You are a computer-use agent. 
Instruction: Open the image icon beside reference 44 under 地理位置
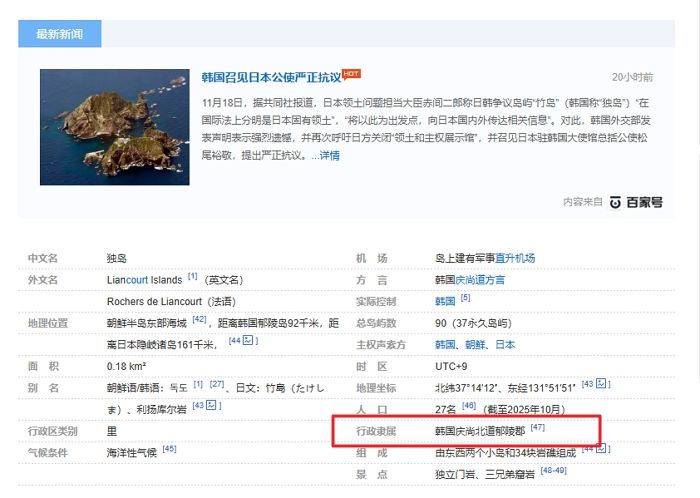[x=249, y=341]
